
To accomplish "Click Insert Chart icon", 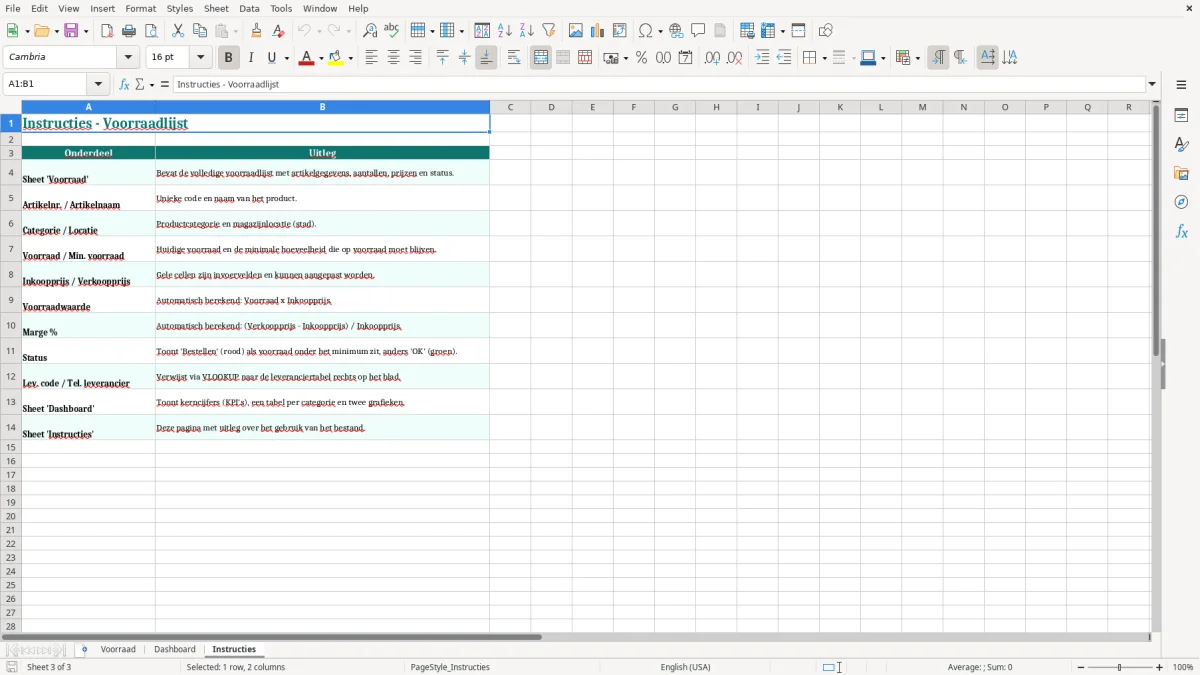I will 598,31.
